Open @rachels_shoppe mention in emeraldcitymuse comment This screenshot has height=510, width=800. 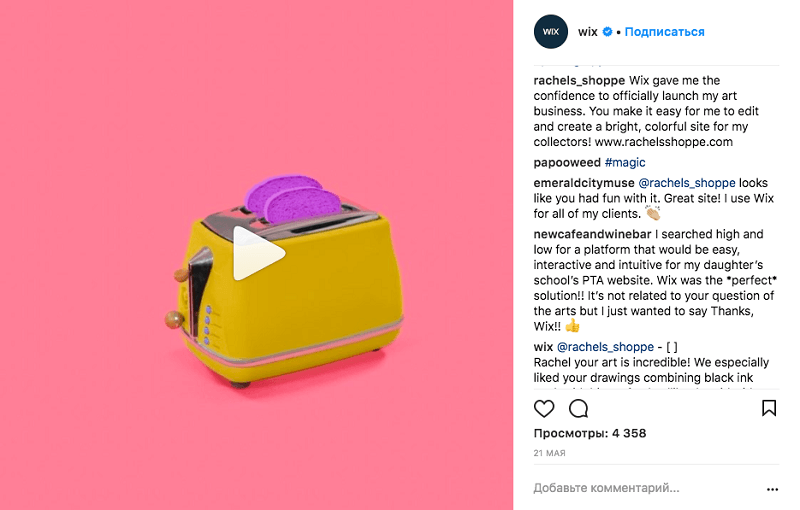tap(687, 183)
